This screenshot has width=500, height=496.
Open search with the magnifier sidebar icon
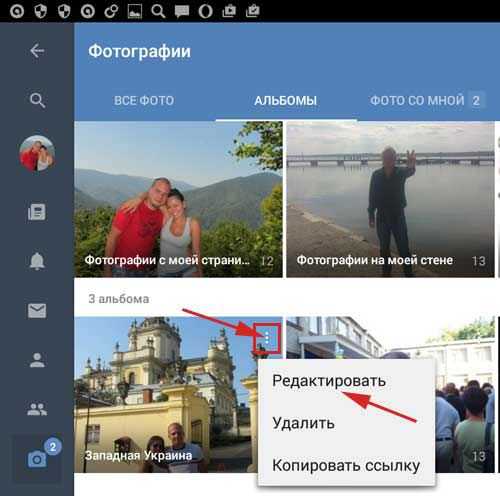[37, 100]
